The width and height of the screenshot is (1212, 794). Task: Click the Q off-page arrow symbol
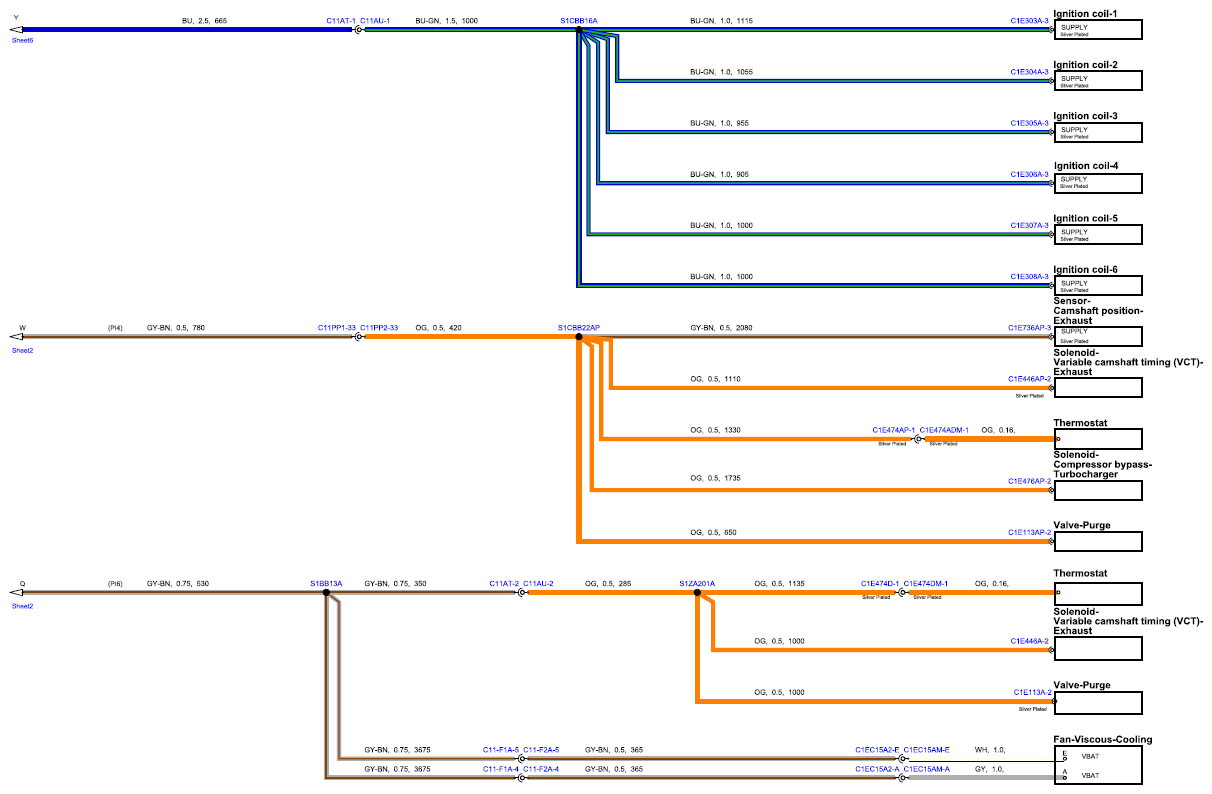click(x=15, y=593)
